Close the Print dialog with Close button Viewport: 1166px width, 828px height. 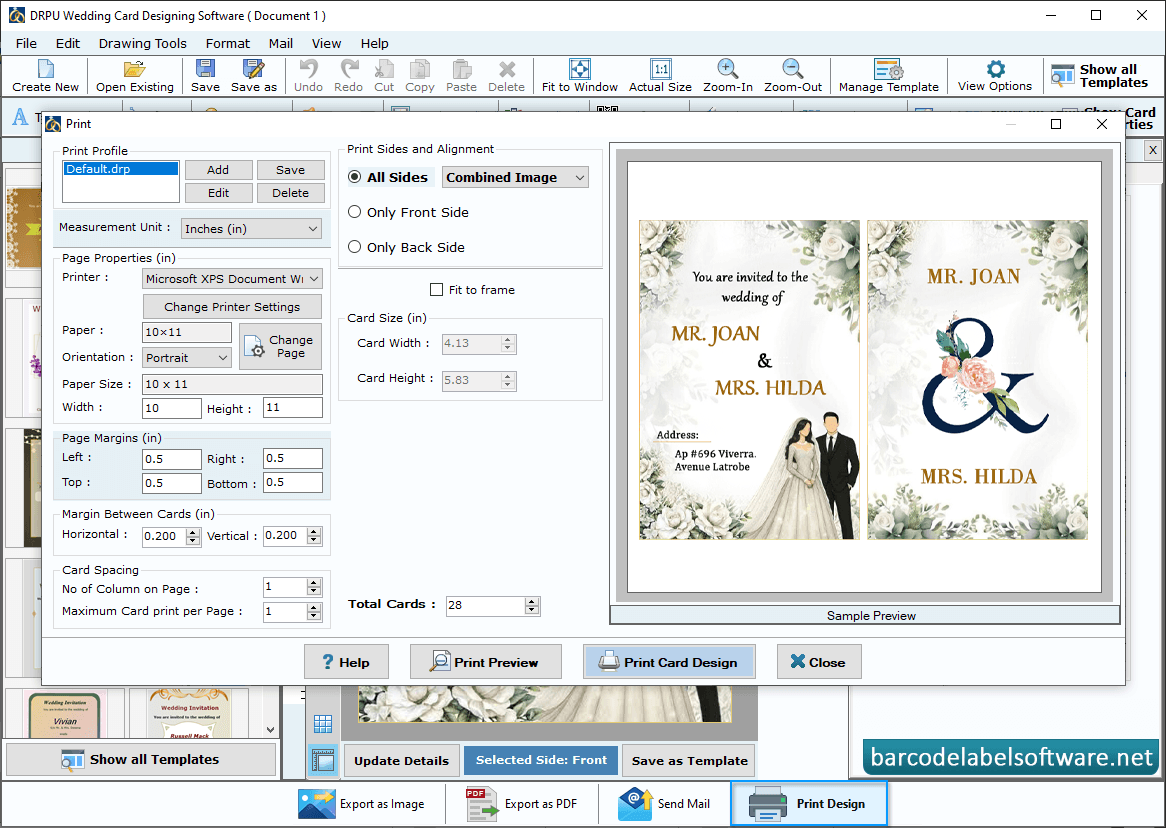(x=819, y=661)
